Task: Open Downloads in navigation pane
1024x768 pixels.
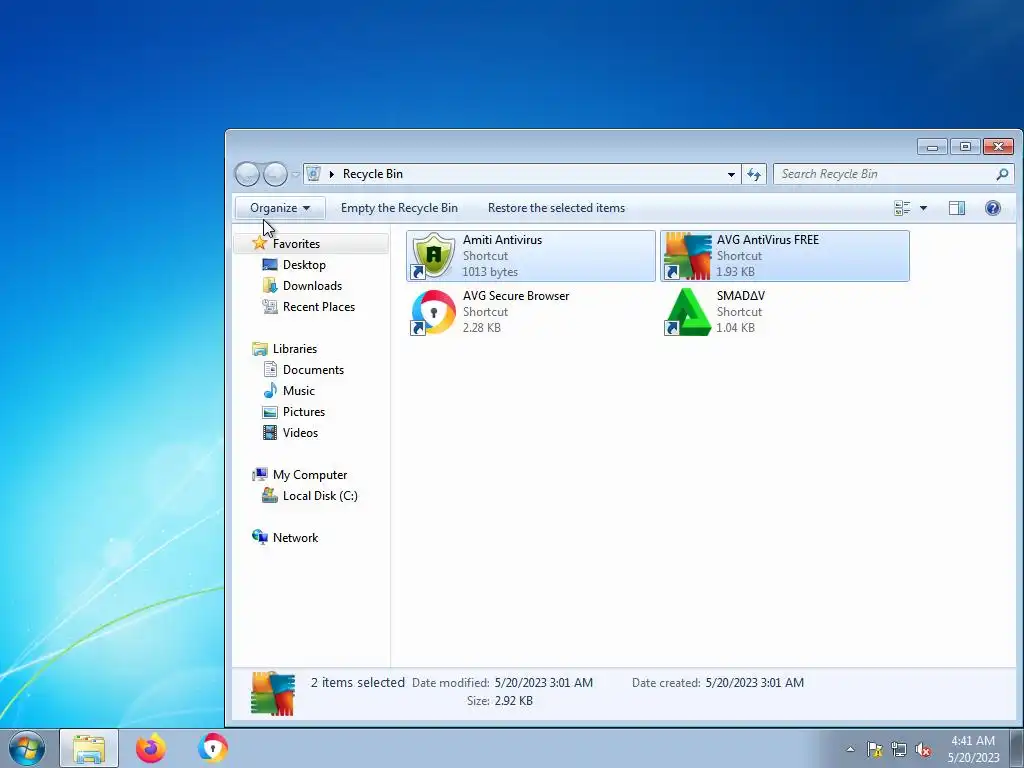Action: pyautogui.click(x=312, y=285)
